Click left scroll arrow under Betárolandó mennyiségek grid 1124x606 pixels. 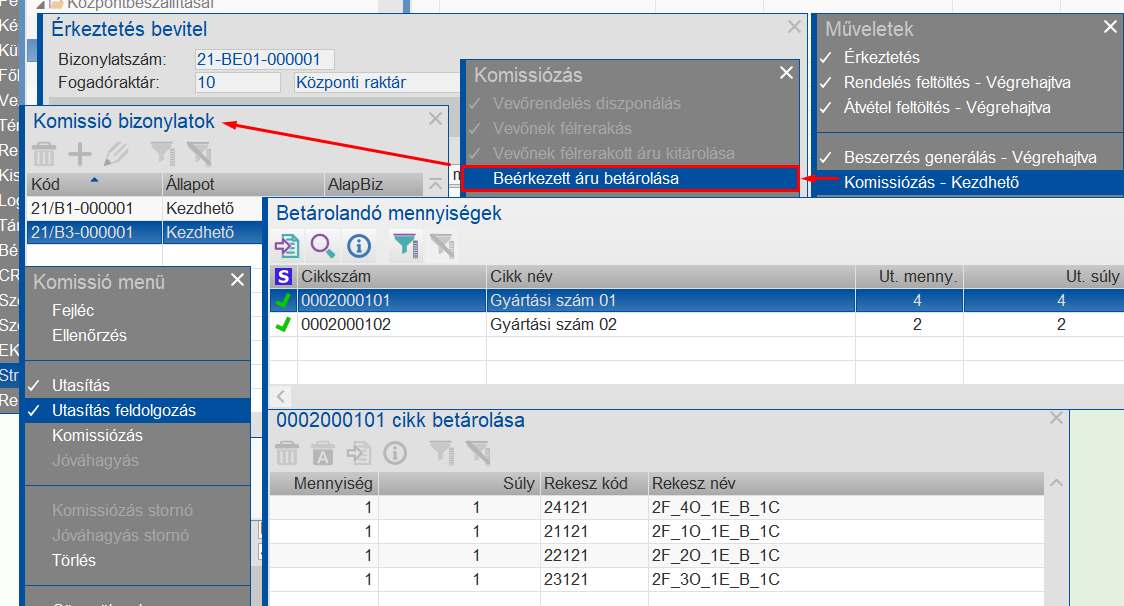pyautogui.click(x=281, y=396)
